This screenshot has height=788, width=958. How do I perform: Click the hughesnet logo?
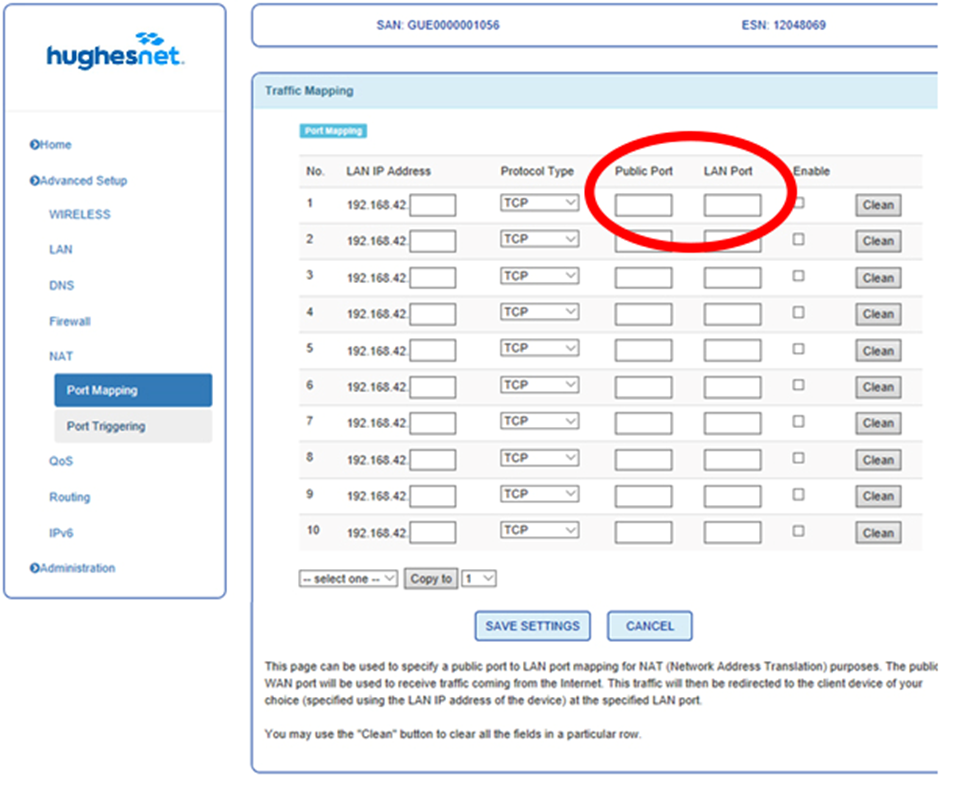113,55
